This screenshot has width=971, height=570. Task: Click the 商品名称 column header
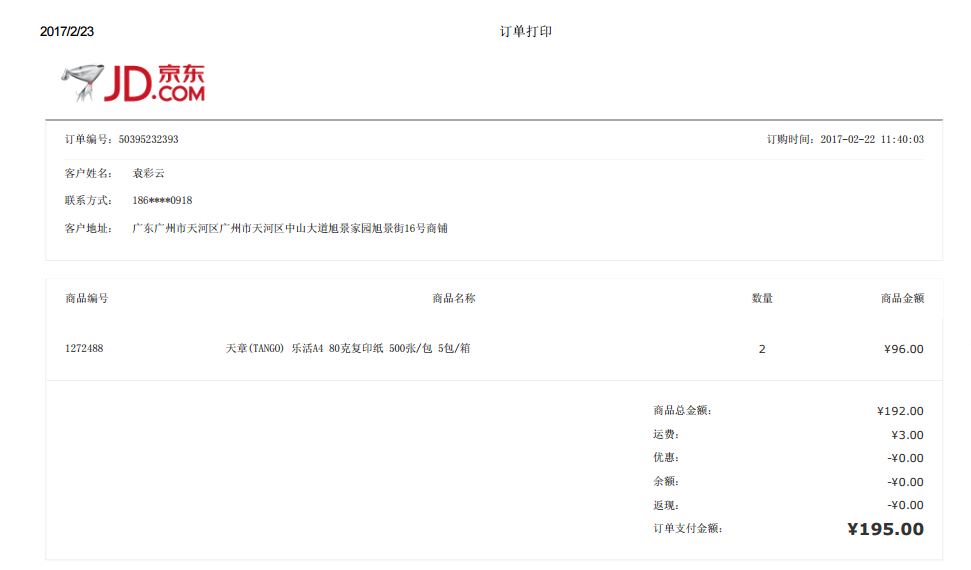coord(453,298)
